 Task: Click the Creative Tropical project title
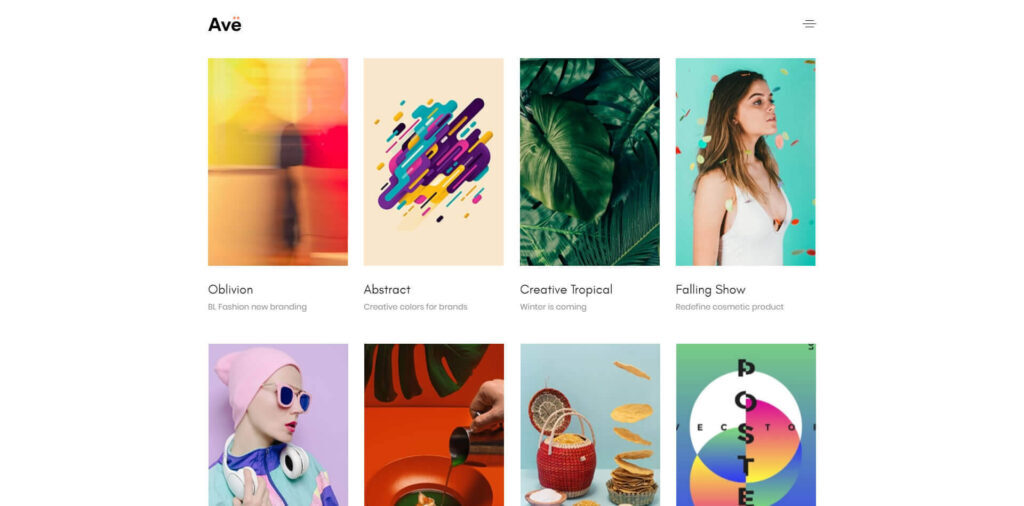pyautogui.click(x=566, y=289)
